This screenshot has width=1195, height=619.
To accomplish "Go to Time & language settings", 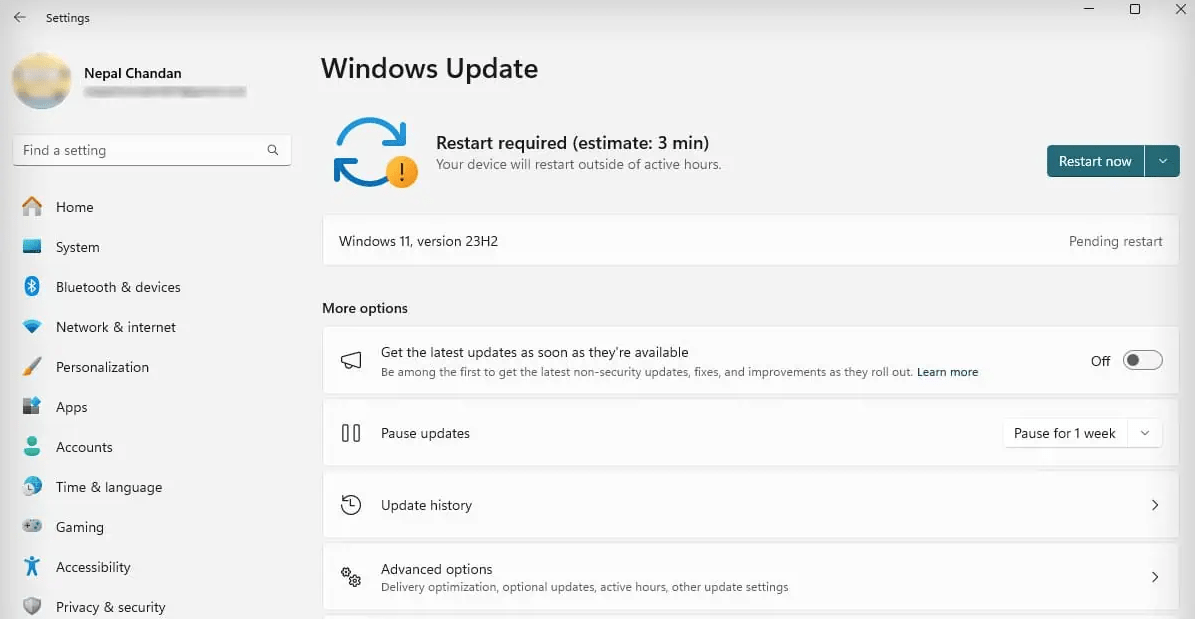I will (108, 487).
